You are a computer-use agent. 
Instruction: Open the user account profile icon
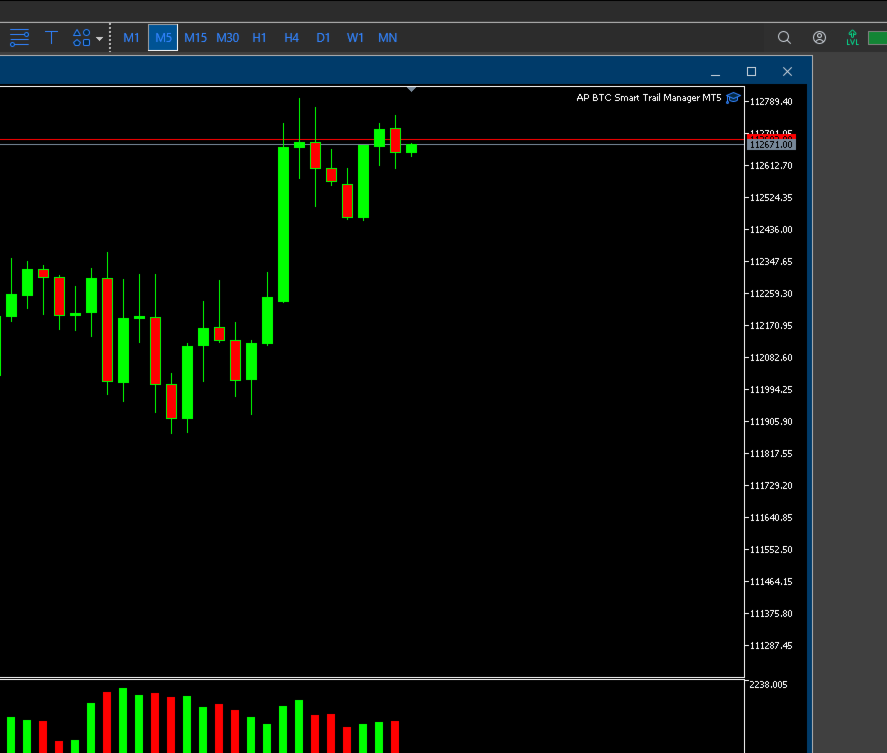click(819, 38)
